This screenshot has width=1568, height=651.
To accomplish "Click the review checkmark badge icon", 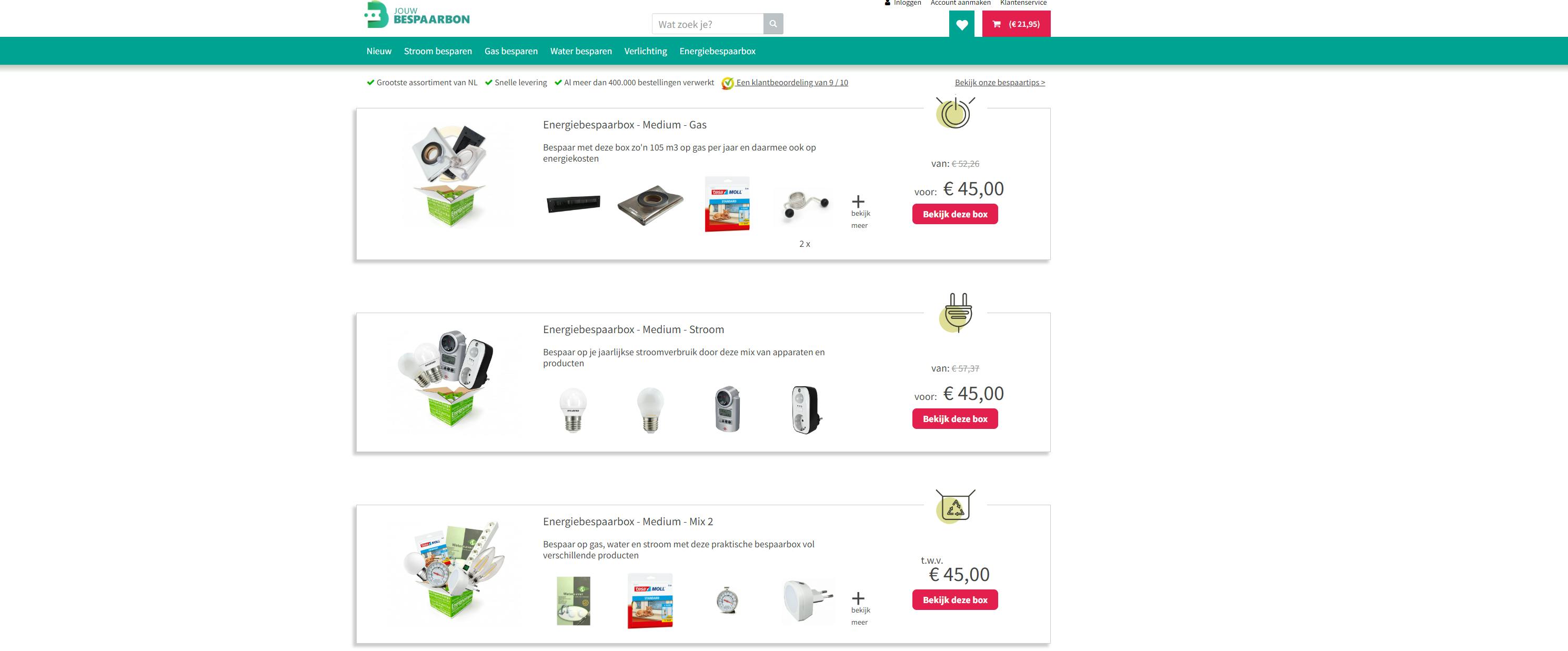I will [727, 84].
